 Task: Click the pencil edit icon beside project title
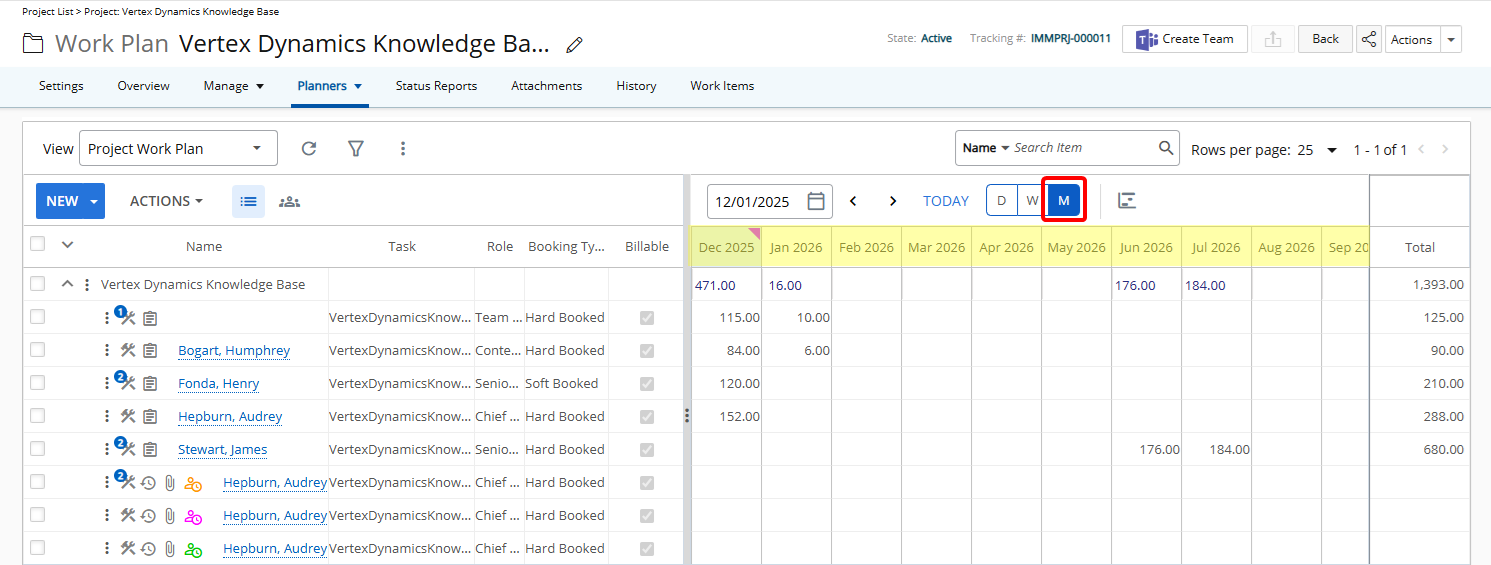tap(574, 44)
